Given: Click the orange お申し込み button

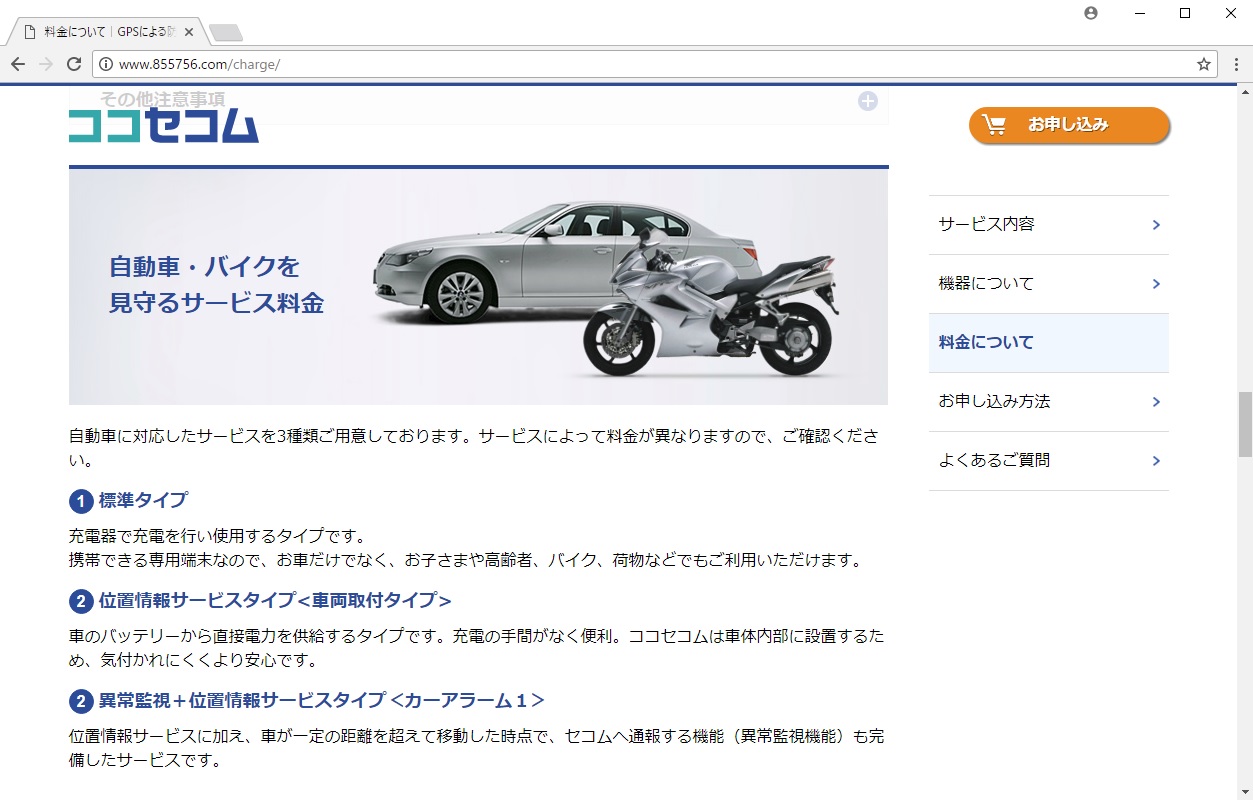Looking at the screenshot, I should [1069, 125].
